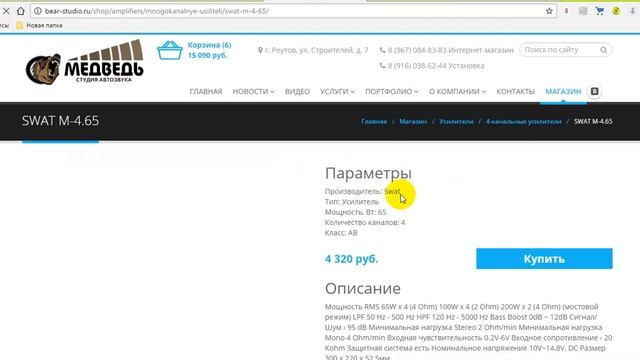The image size is (640, 360).
Task: Click the phone icon for Интернет-магазин number
Action: (x=382, y=50)
